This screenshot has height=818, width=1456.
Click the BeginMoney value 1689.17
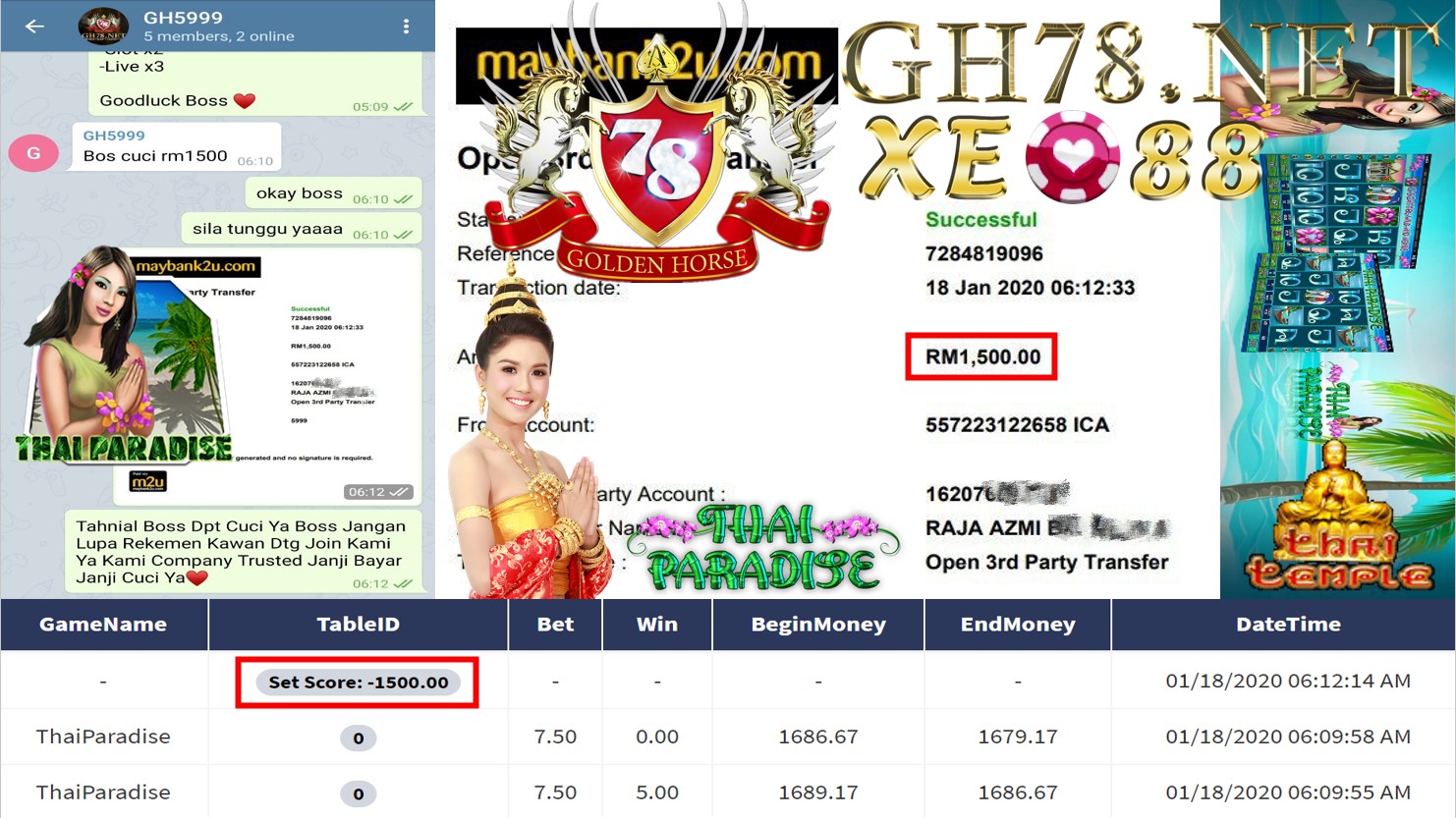point(818,792)
